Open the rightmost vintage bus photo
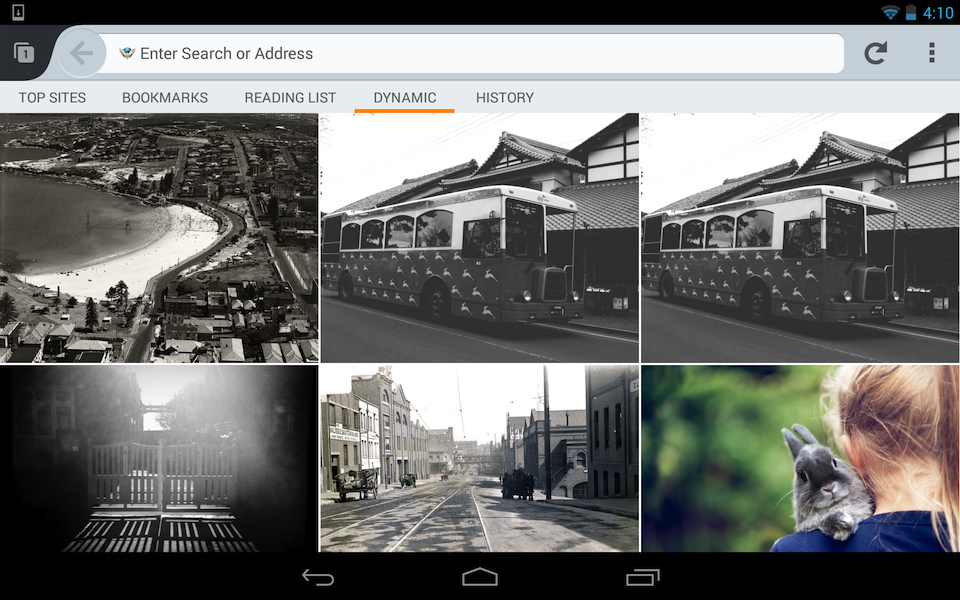This screenshot has height=600, width=960. click(800, 238)
